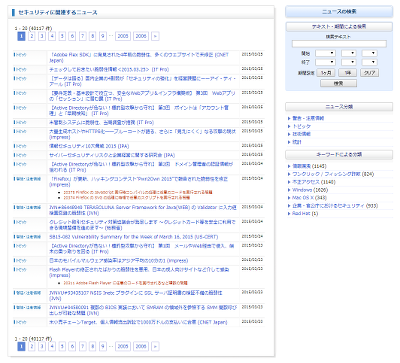
Task: Click the キーワードによる分類 section header
Action: coord(339,155)
